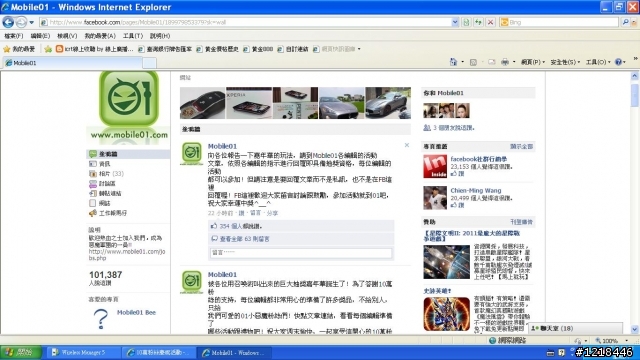Click into the Bing search box
The height and width of the screenshot is (360, 640).
(x=559, y=22)
